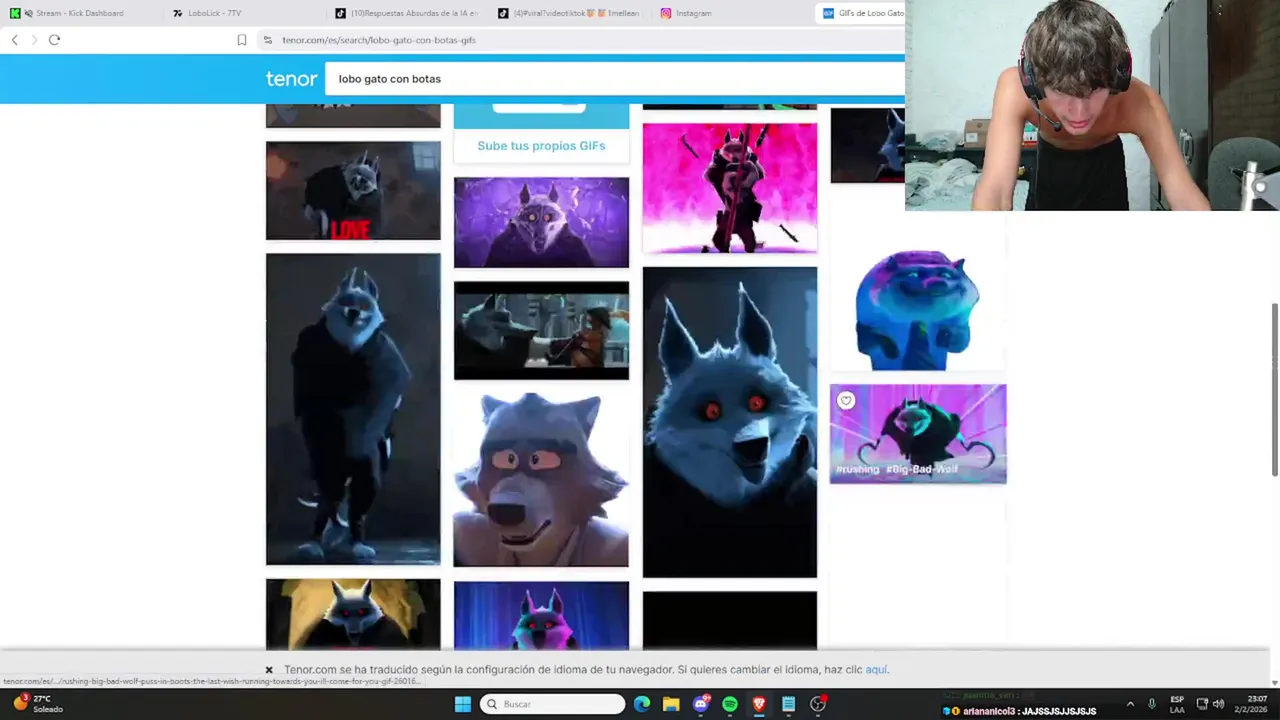Reload the Tenor page
Screen dimensions: 1280x720
[54, 40]
